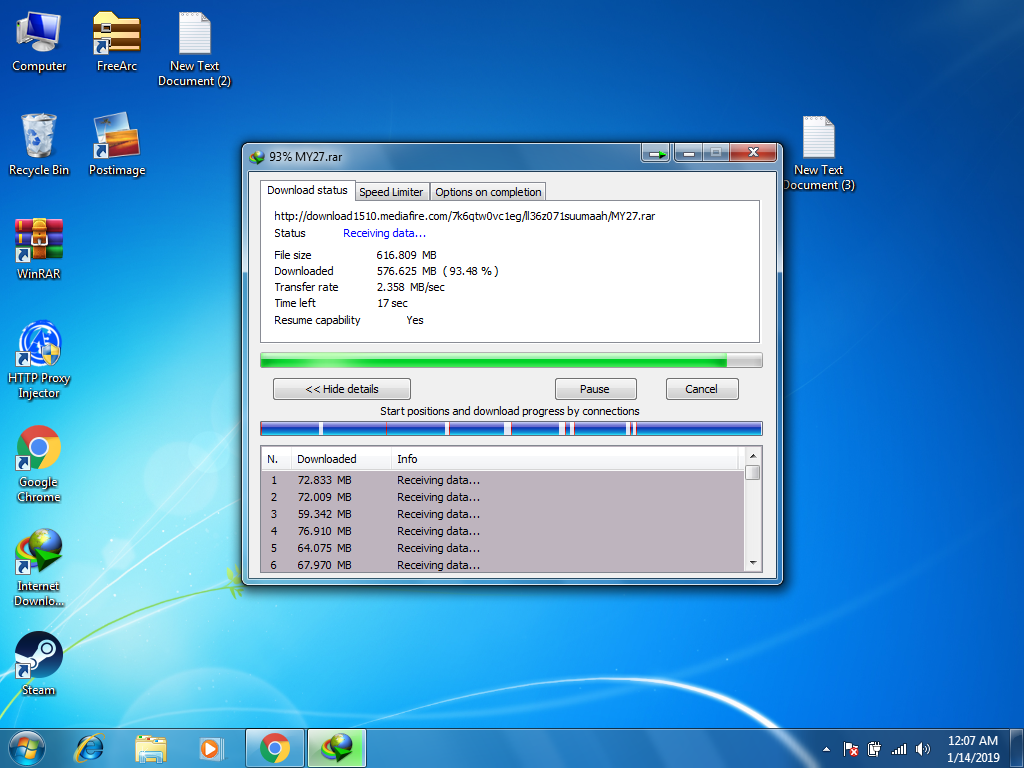This screenshot has height=768, width=1024.
Task: Open the Windows Start menu
Action: 27,748
